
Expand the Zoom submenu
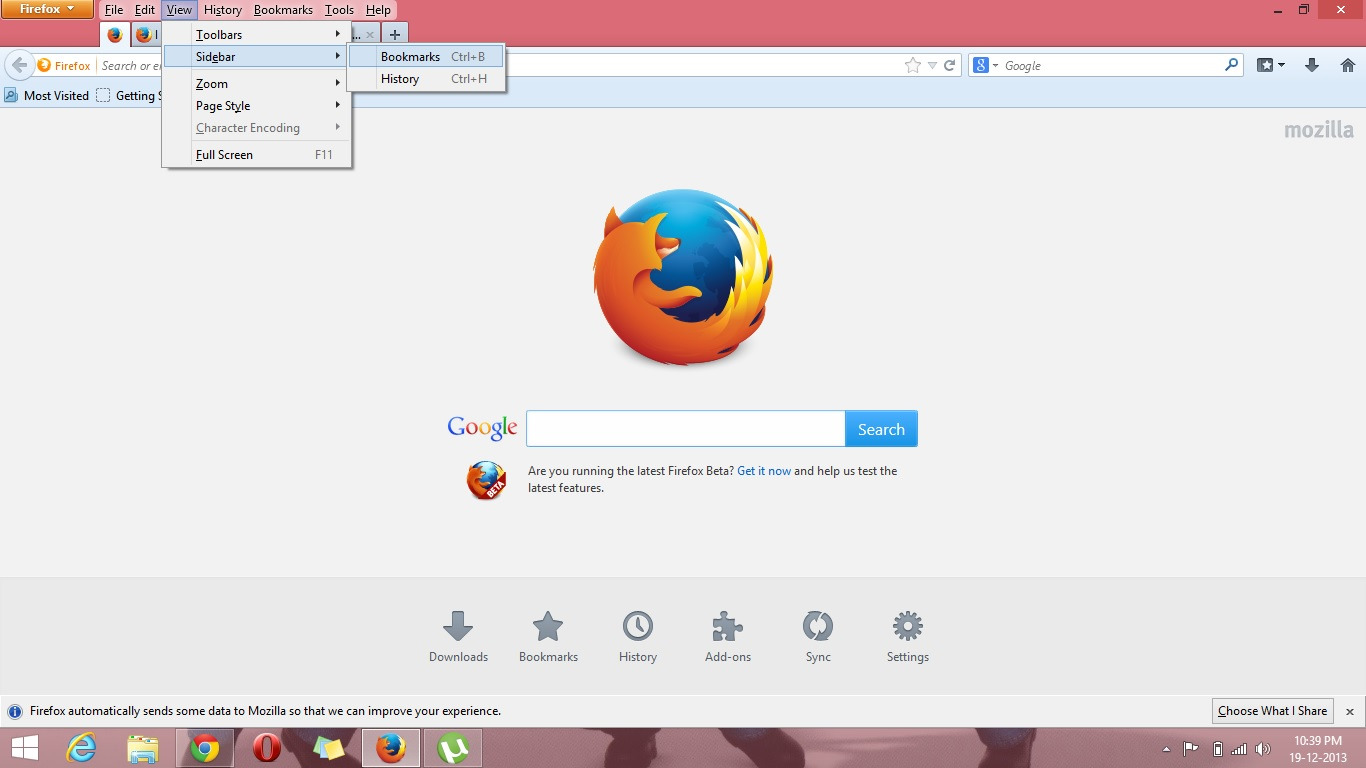click(x=257, y=84)
